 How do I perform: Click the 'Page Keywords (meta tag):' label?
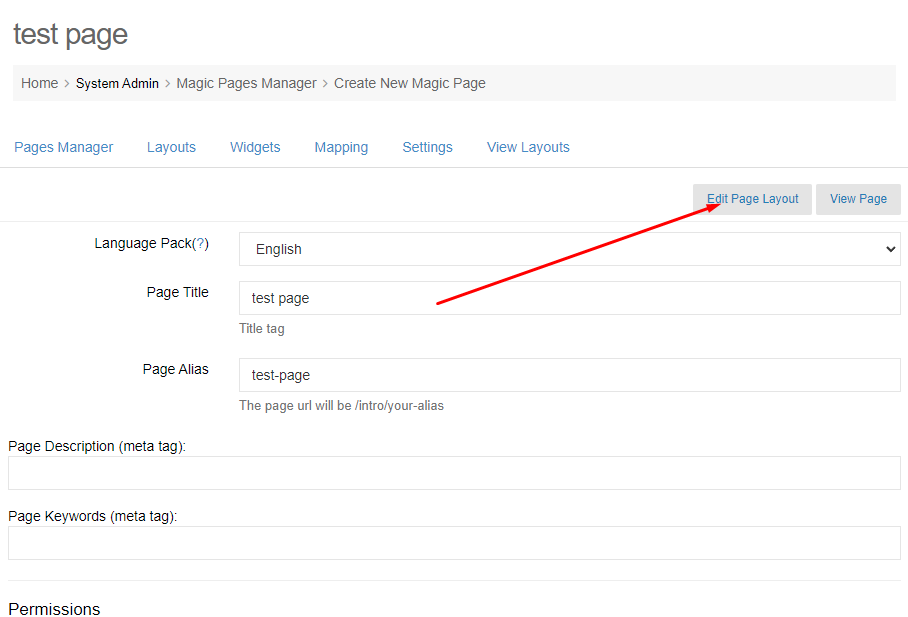tap(93, 516)
